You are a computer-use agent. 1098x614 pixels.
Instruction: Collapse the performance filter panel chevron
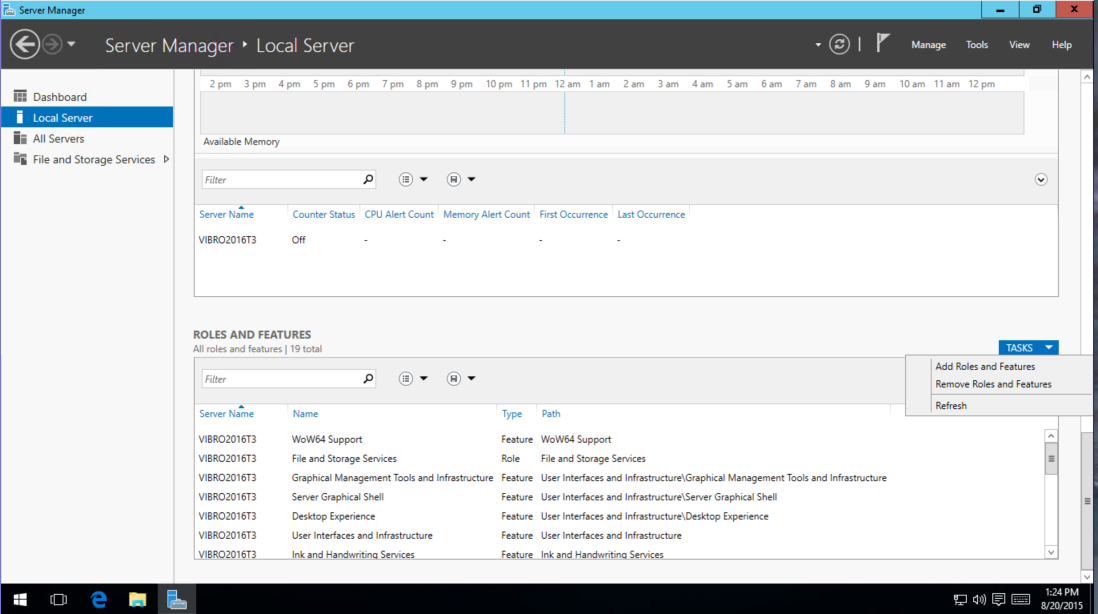coord(1041,180)
